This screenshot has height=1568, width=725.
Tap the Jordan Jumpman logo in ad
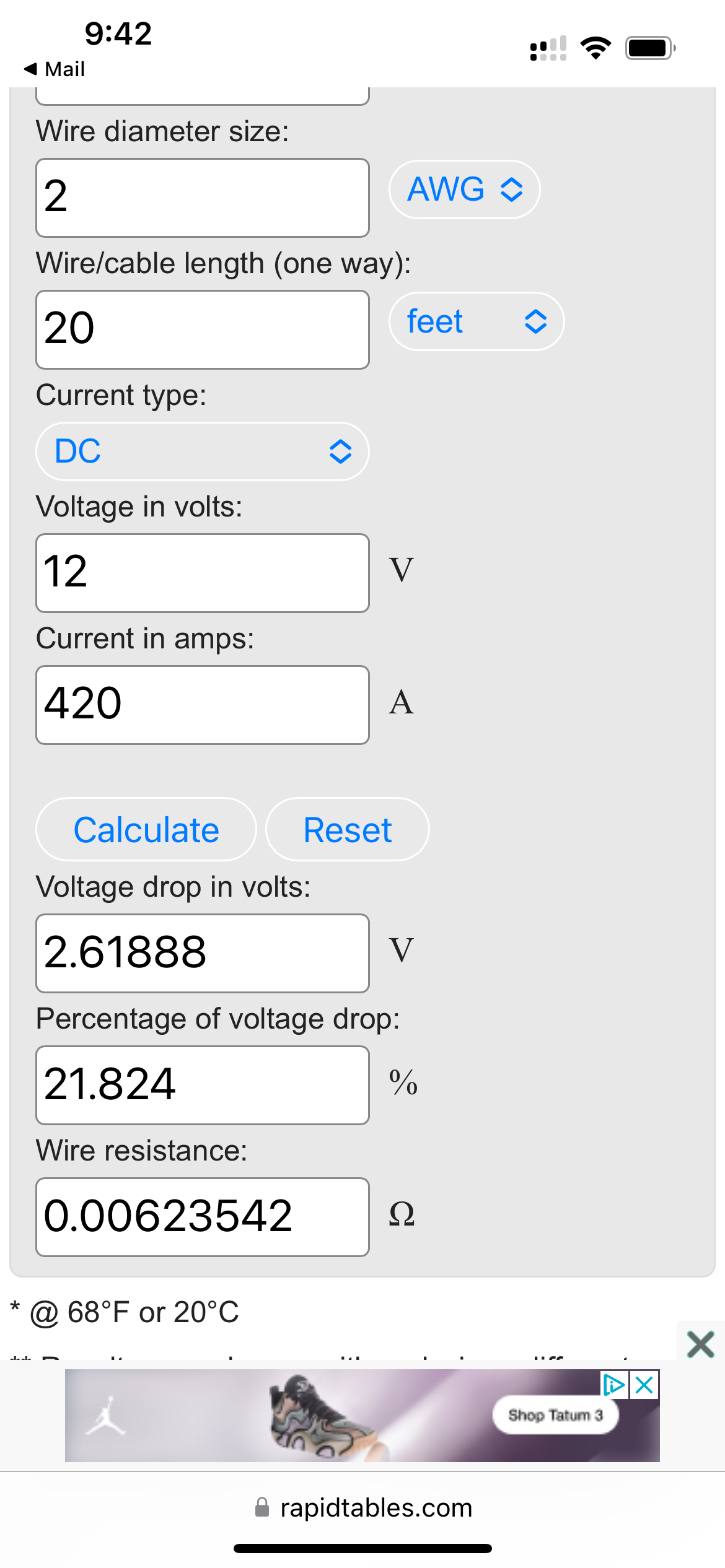pos(106,1415)
